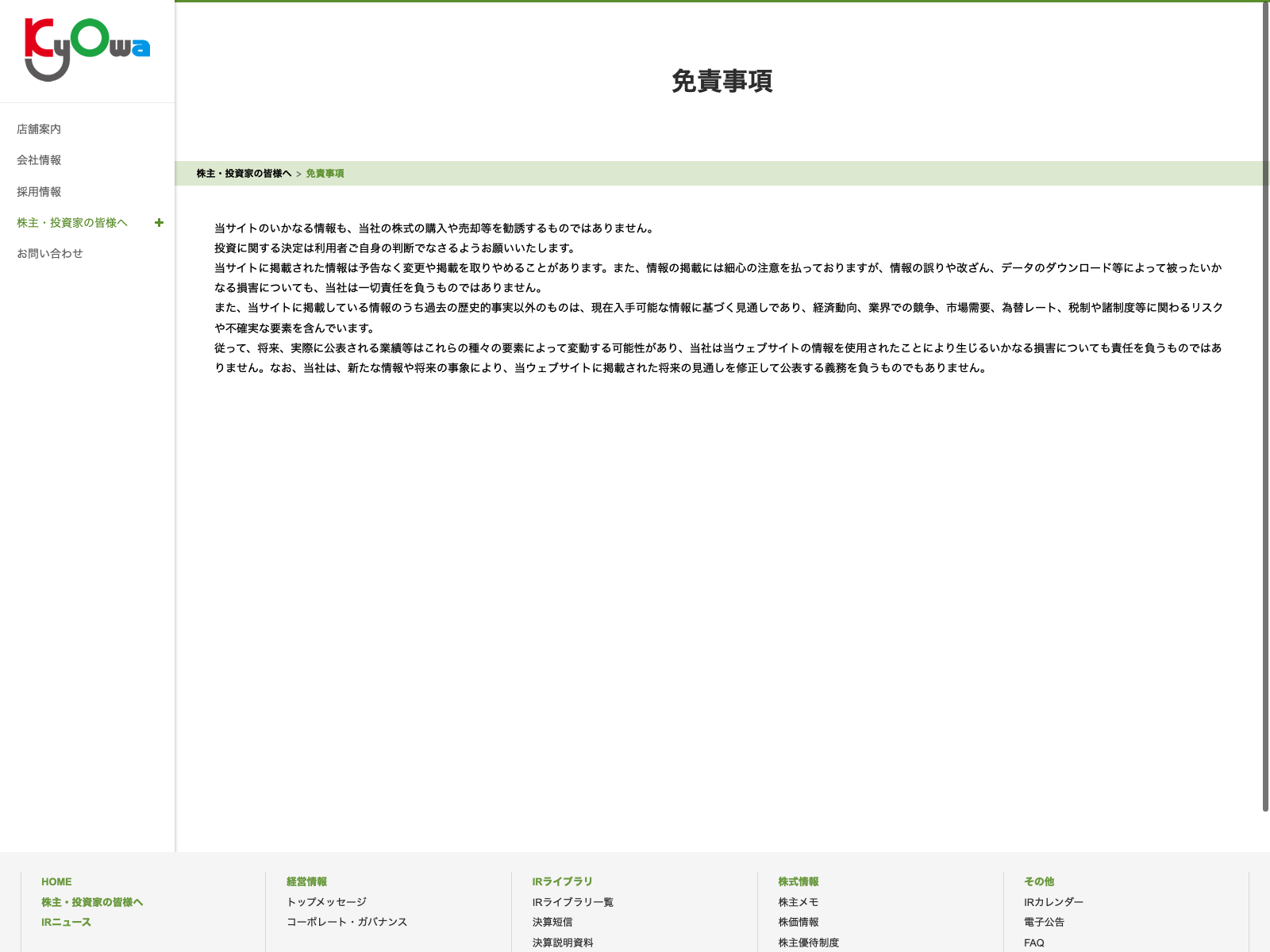Image resolution: width=1270 pixels, height=952 pixels.
Task: Click the footer HOME link
Action: pyautogui.click(x=56, y=881)
